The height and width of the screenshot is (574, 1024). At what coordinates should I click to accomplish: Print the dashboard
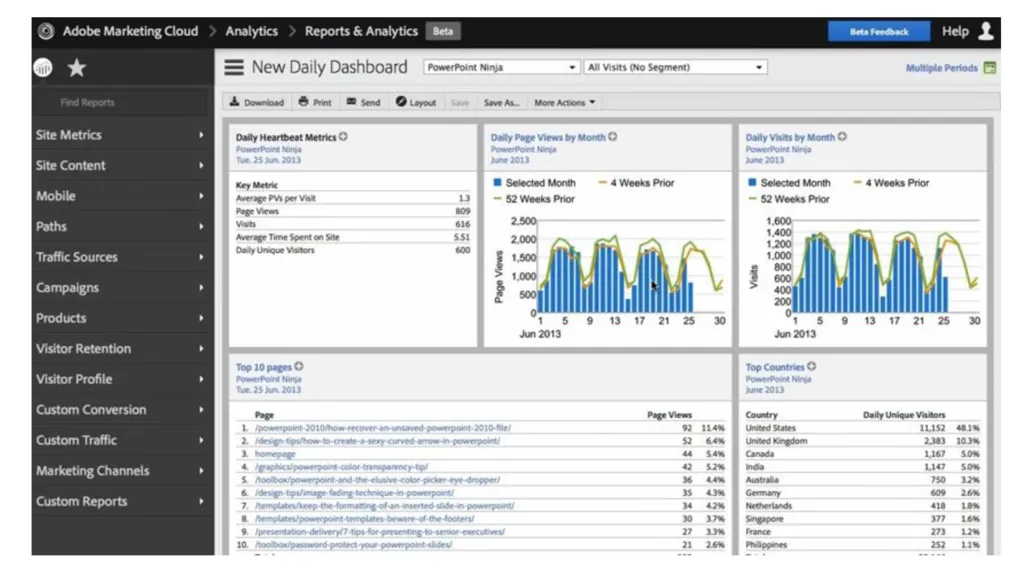coord(315,103)
